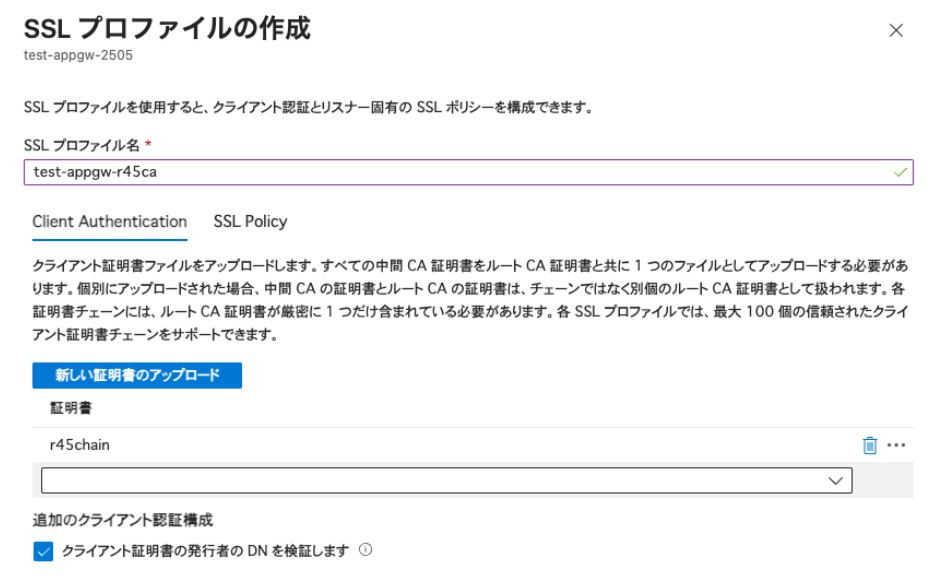Toggle the client certificate issuer DN checkbox
941x586 pixels.
pos(43,551)
